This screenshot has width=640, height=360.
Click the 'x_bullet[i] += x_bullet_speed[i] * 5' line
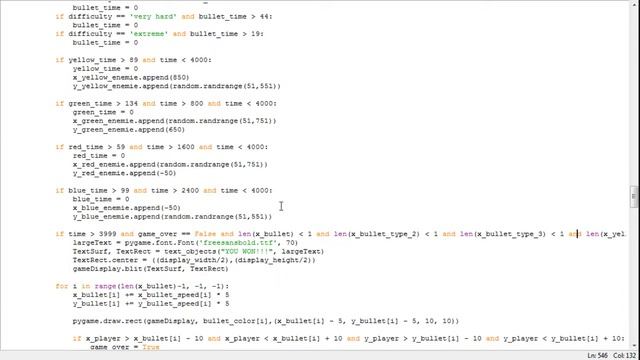(151, 295)
